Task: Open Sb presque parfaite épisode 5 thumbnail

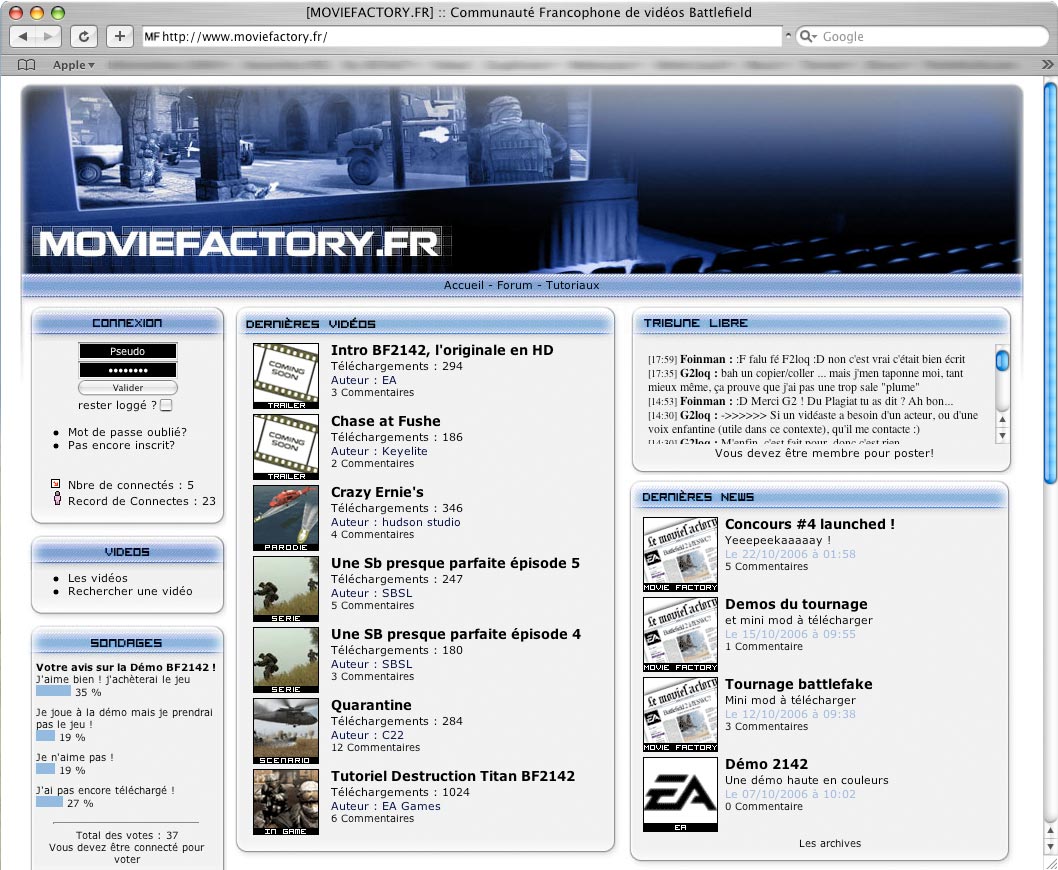Action: tap(286, 589)
